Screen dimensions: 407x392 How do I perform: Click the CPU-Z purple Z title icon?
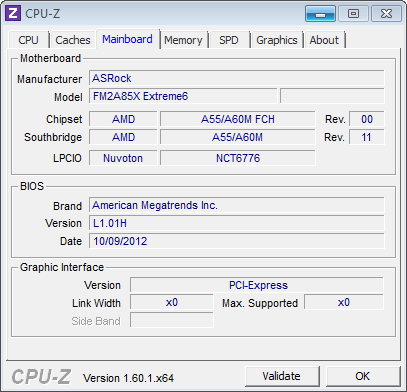[x=13, y=13]
